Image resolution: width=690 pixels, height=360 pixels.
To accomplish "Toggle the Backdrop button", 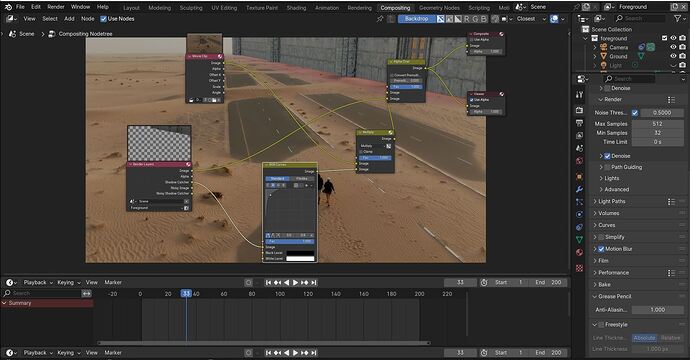I will coord(416,19).
